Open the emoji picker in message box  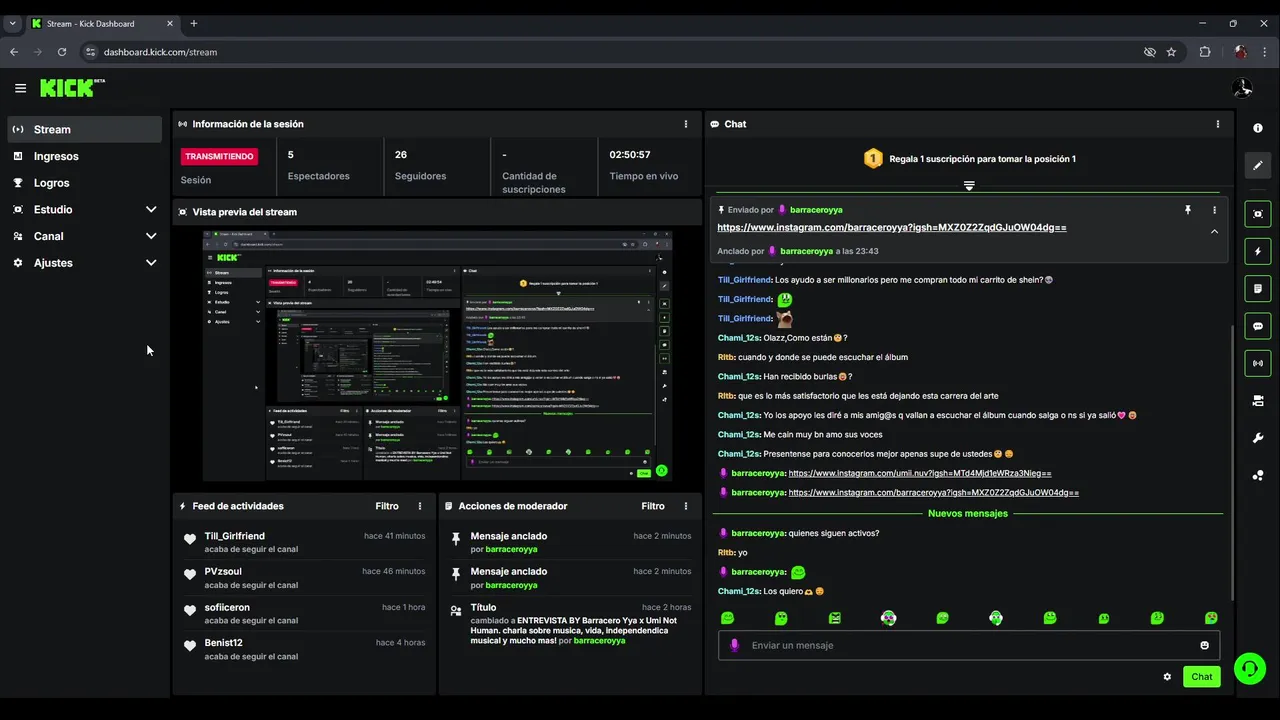pos(1204,645)
